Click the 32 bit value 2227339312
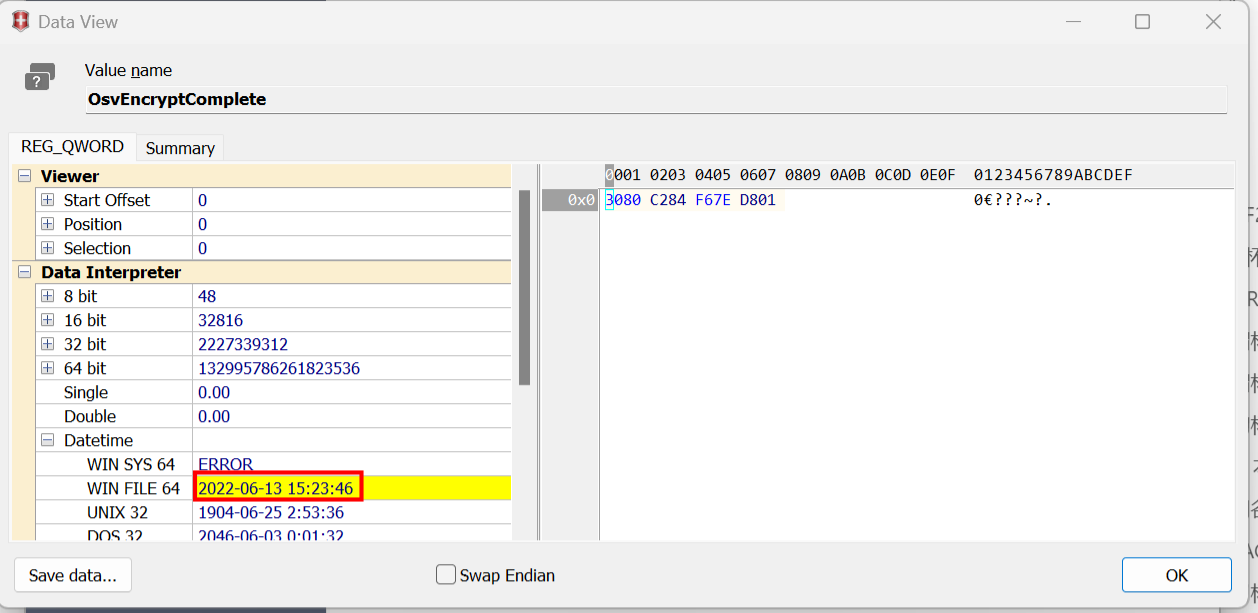Screen dimensions: 1258x613 [x=243, y=344]
